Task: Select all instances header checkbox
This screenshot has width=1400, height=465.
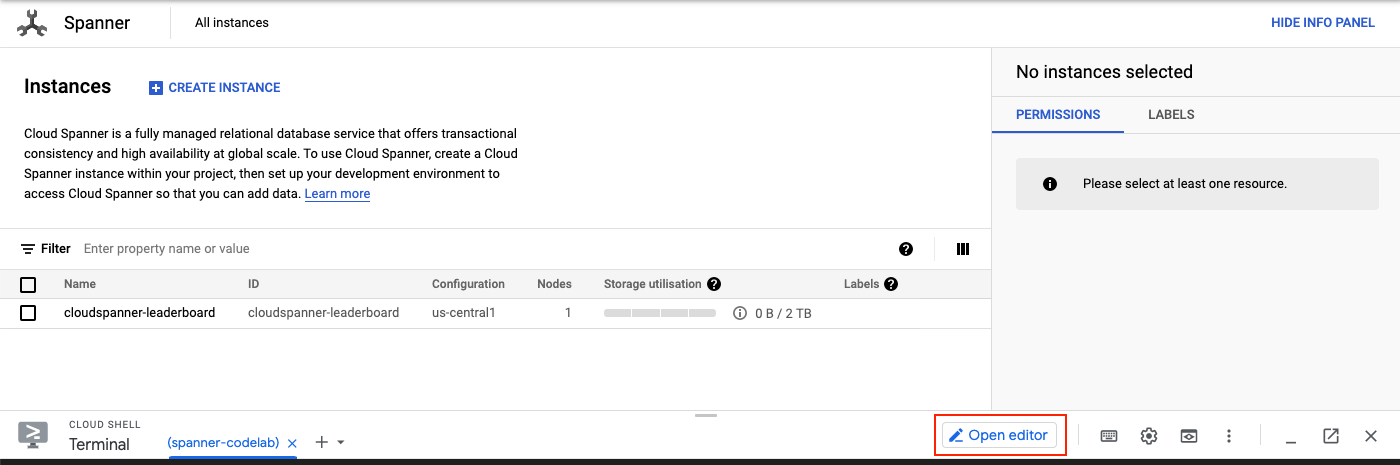Action: 28,285
